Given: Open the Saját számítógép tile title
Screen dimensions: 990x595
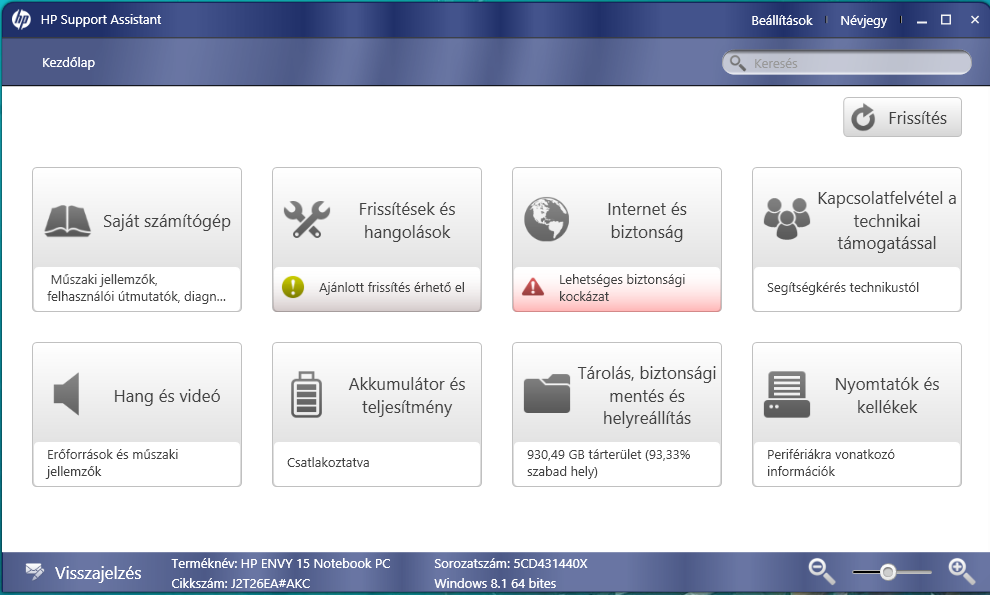Looking at the screenshot, I should pyautogui.click(x=167, y=221).
